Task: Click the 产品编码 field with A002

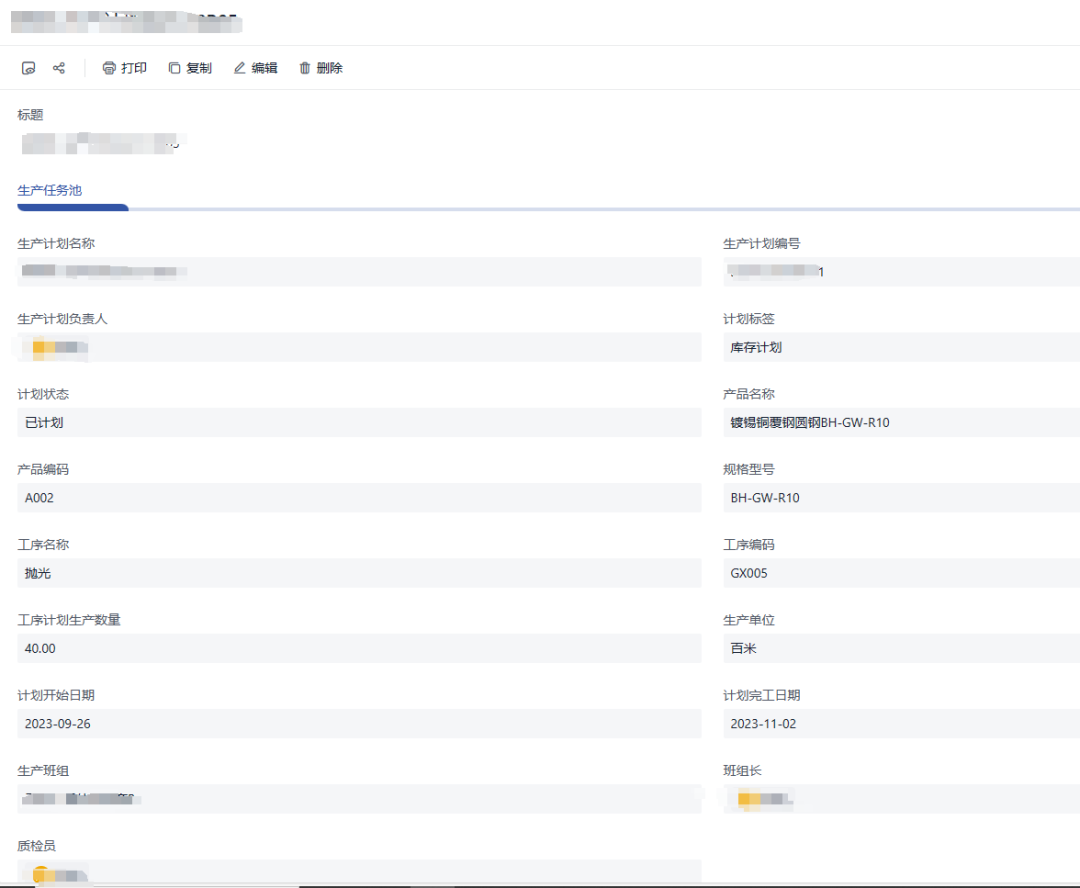Action: [x=359, y=498]
